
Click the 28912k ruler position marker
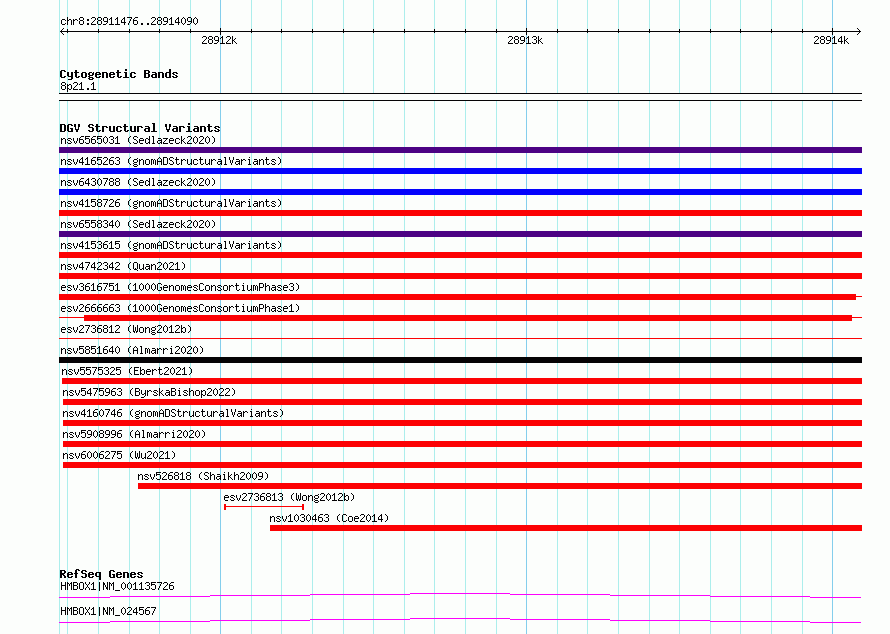coord(219,40)
